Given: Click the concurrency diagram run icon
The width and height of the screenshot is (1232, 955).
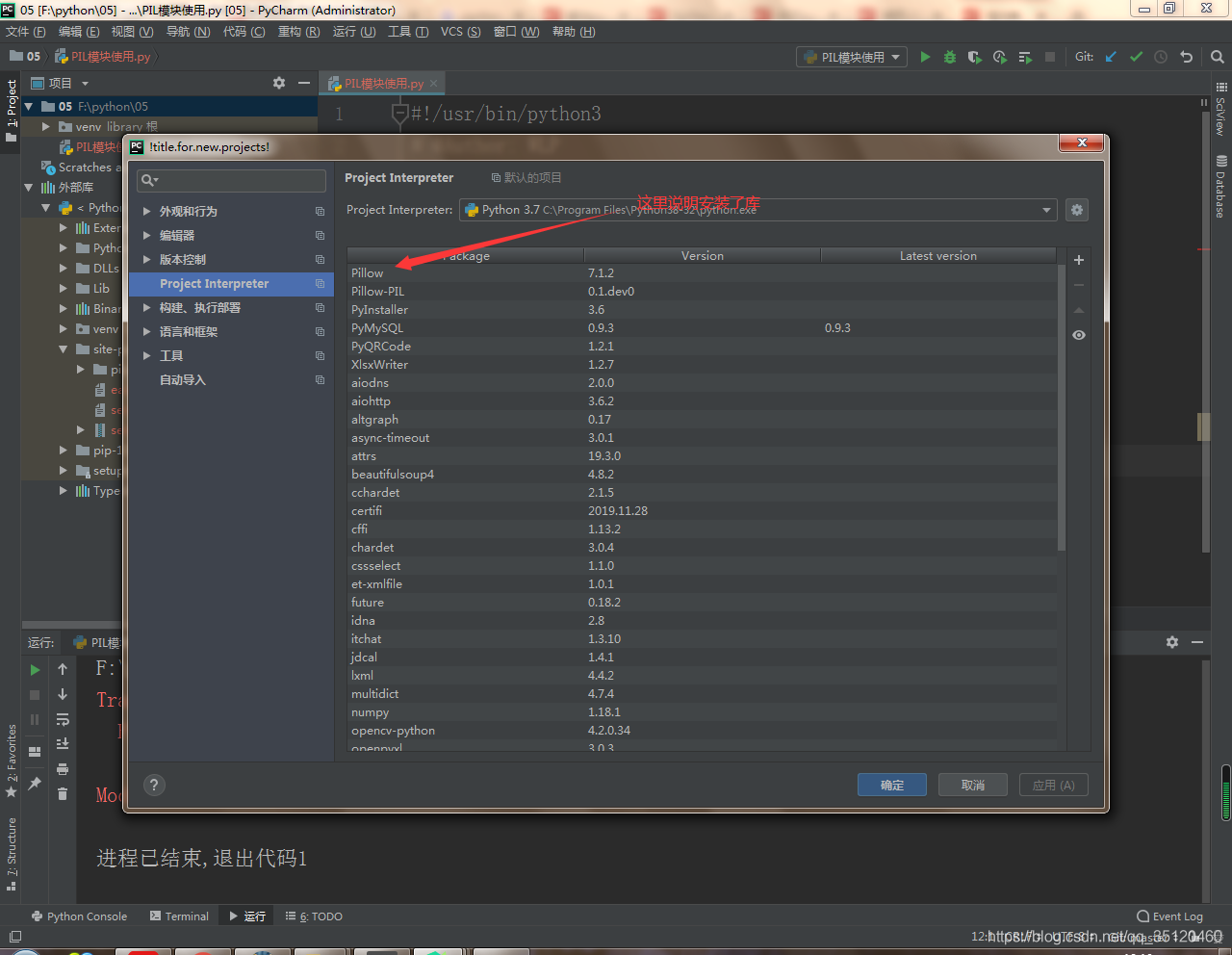Looking at the screenshot, I should pyautogui.click(x=1025, y=57).
